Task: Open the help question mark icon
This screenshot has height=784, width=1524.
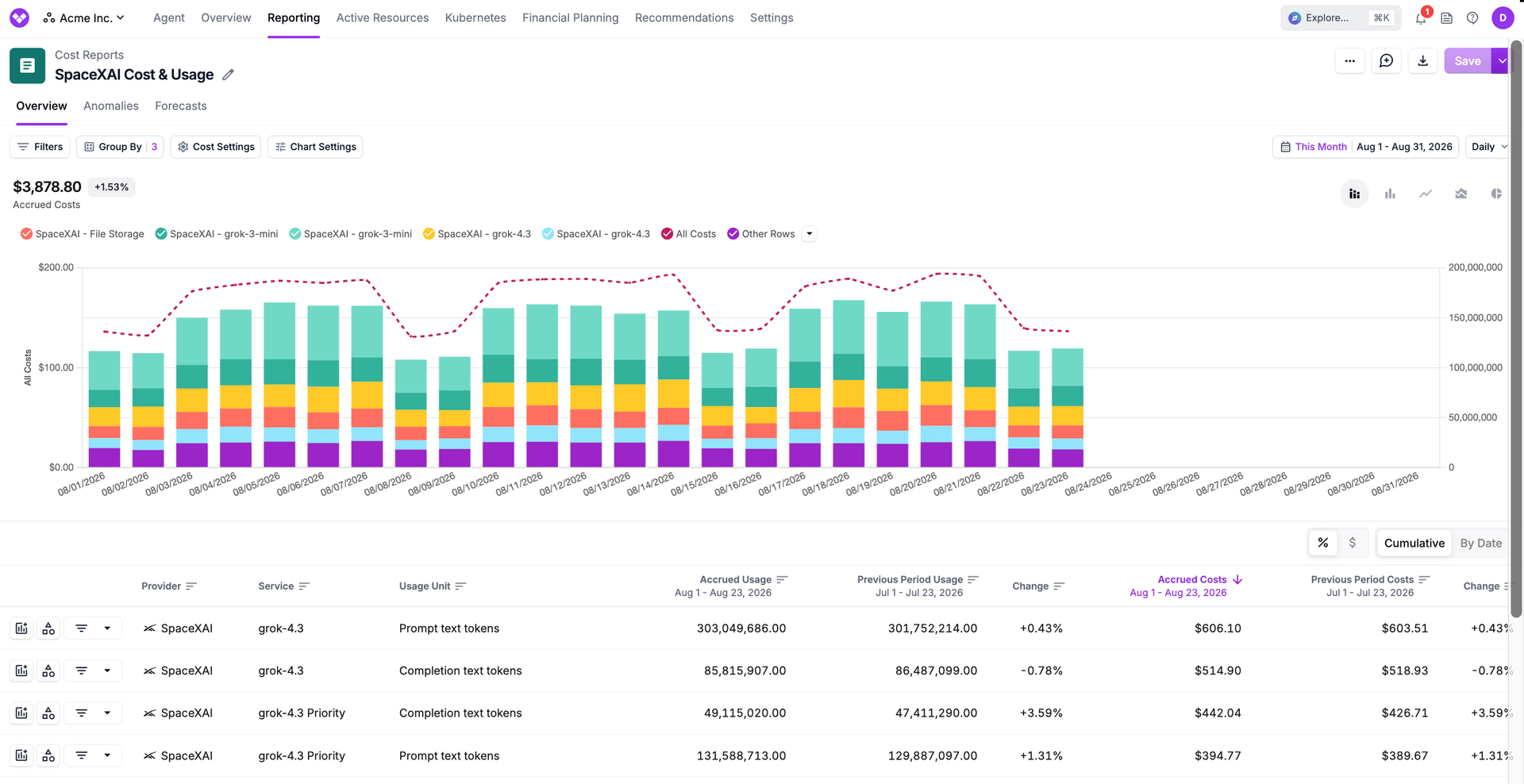Action: point(1472,18)
